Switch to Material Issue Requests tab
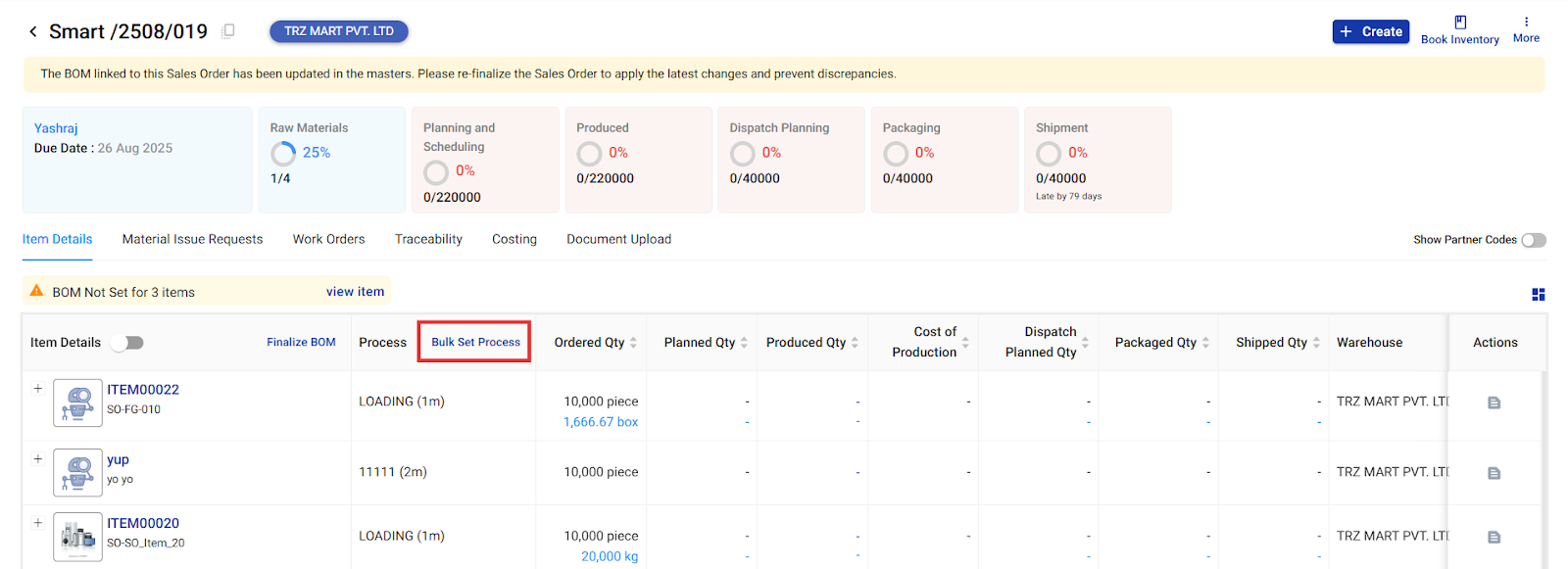Viewport: 1568px width, 569px height. click(x=192, y=239)
